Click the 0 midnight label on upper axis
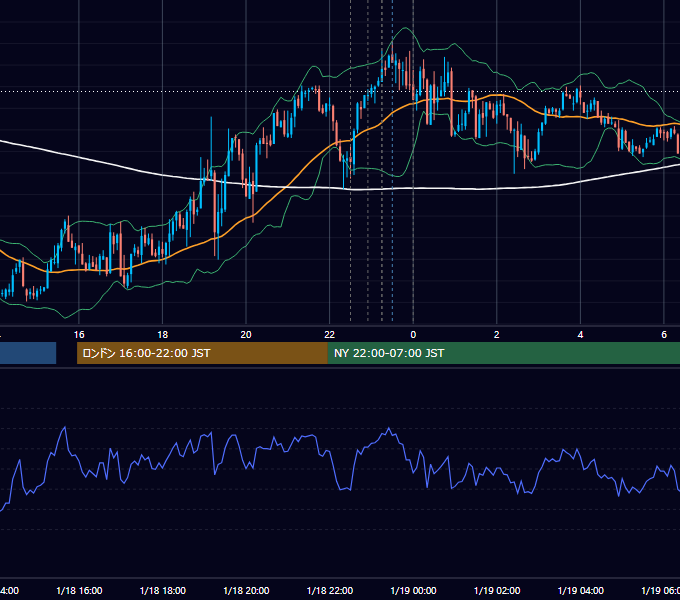The image size is (680, 600). click(x=413, y=335)
